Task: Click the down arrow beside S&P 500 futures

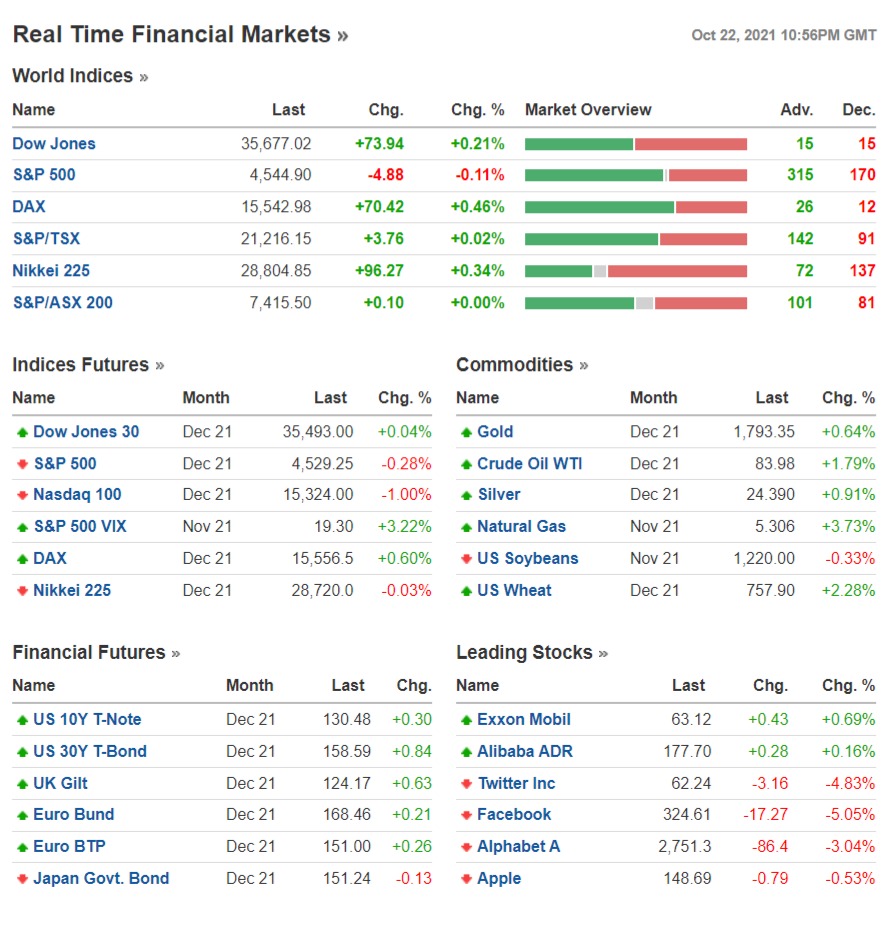Action: 22,464
